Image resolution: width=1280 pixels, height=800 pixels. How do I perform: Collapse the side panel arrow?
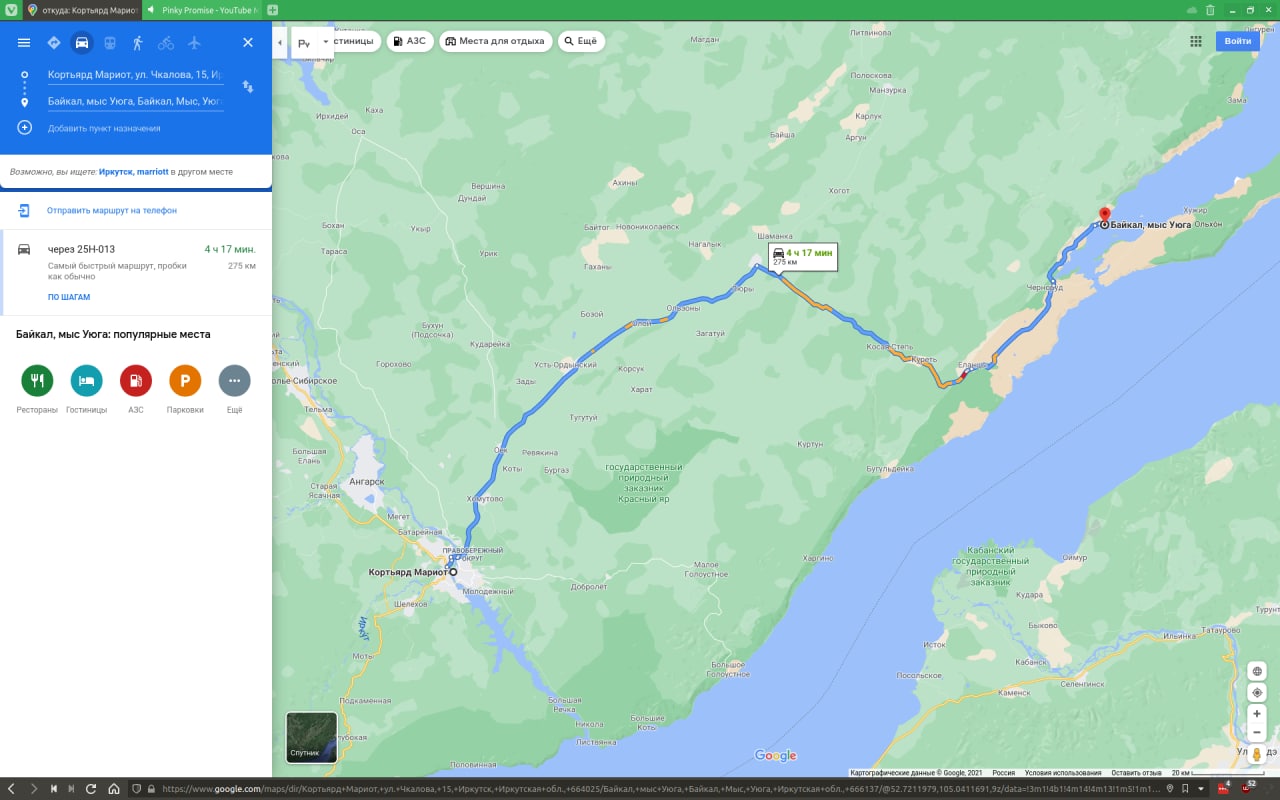(280, 43)
